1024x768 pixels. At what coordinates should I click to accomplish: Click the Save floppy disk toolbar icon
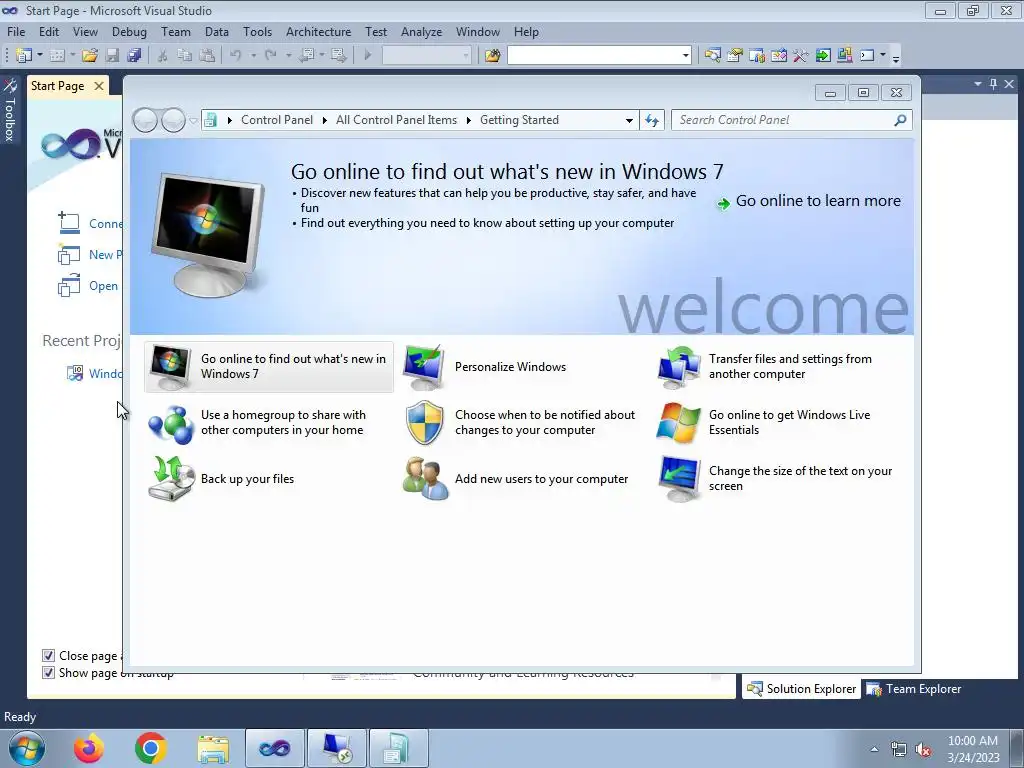pyautogui.click(x=112, y=56)
